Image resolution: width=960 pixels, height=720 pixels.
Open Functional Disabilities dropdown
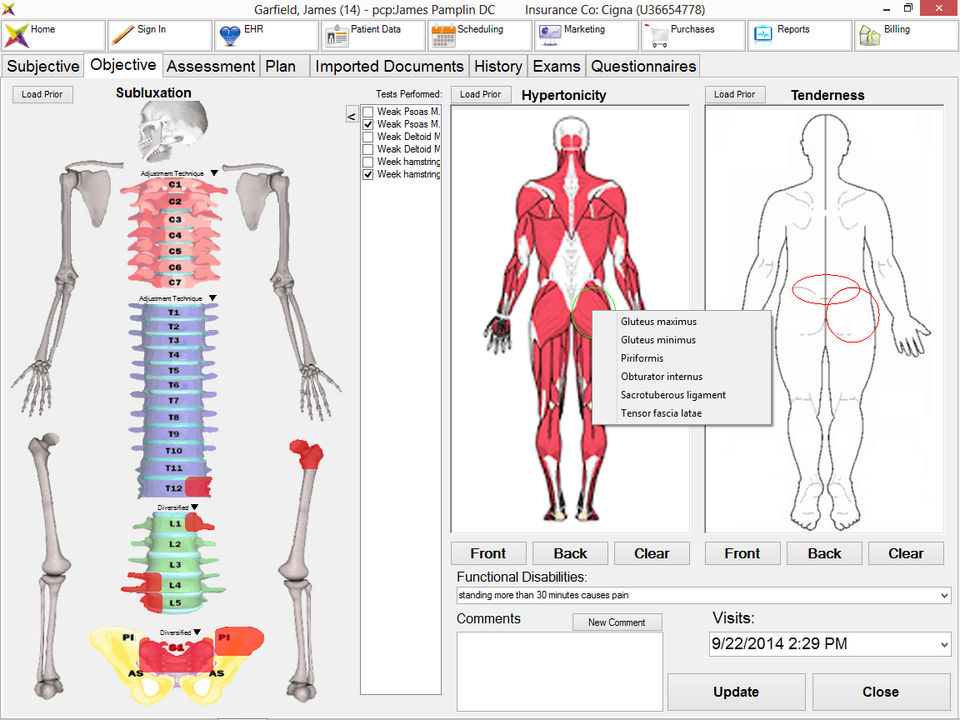pos(944,595)
